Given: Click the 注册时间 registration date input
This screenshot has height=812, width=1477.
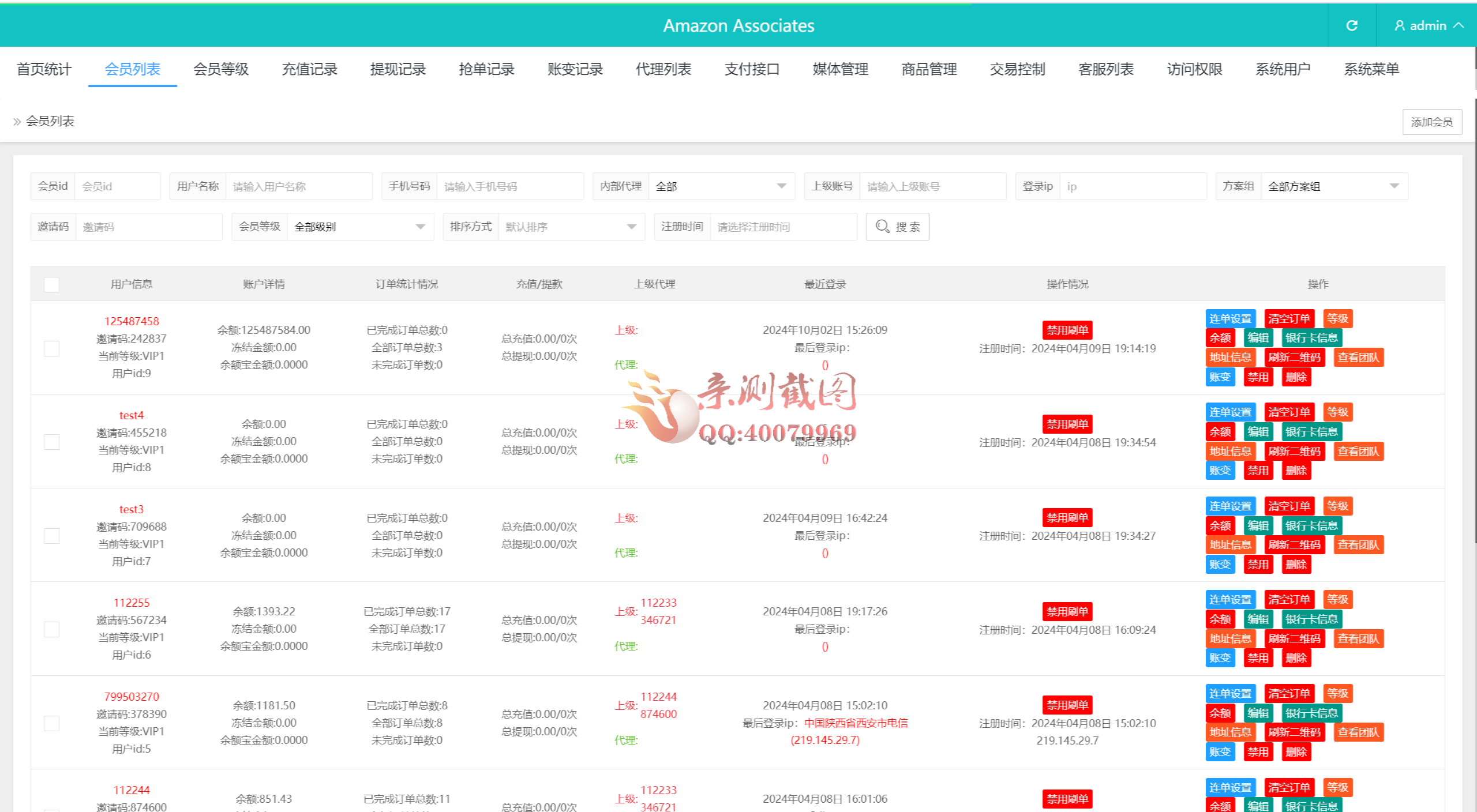Looking at the screenshot, I should pyautogui.click(x=783, y=226).
